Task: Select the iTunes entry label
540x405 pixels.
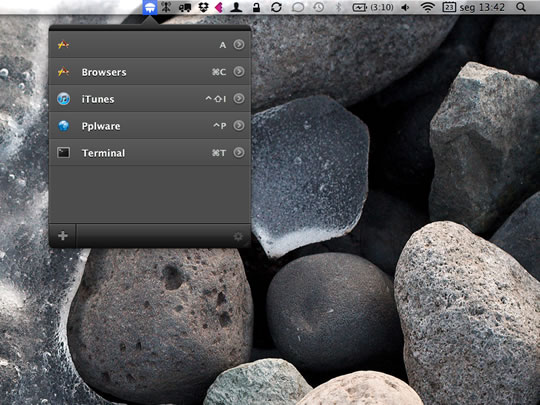Action: pyautogui.click(x=98, y=99)
